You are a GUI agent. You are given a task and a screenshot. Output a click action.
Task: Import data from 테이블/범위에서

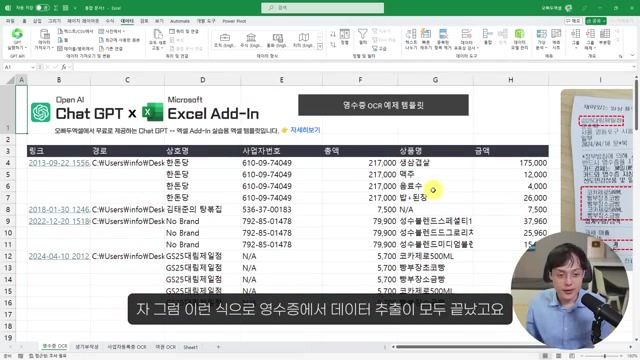(76, 49)
